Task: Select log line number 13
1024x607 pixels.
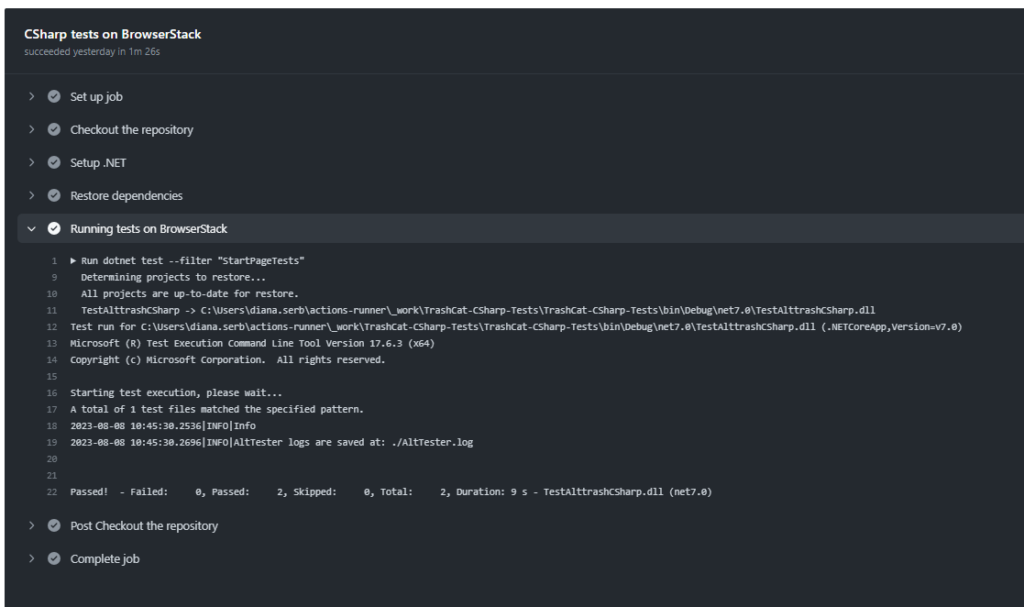Action: 52,343
